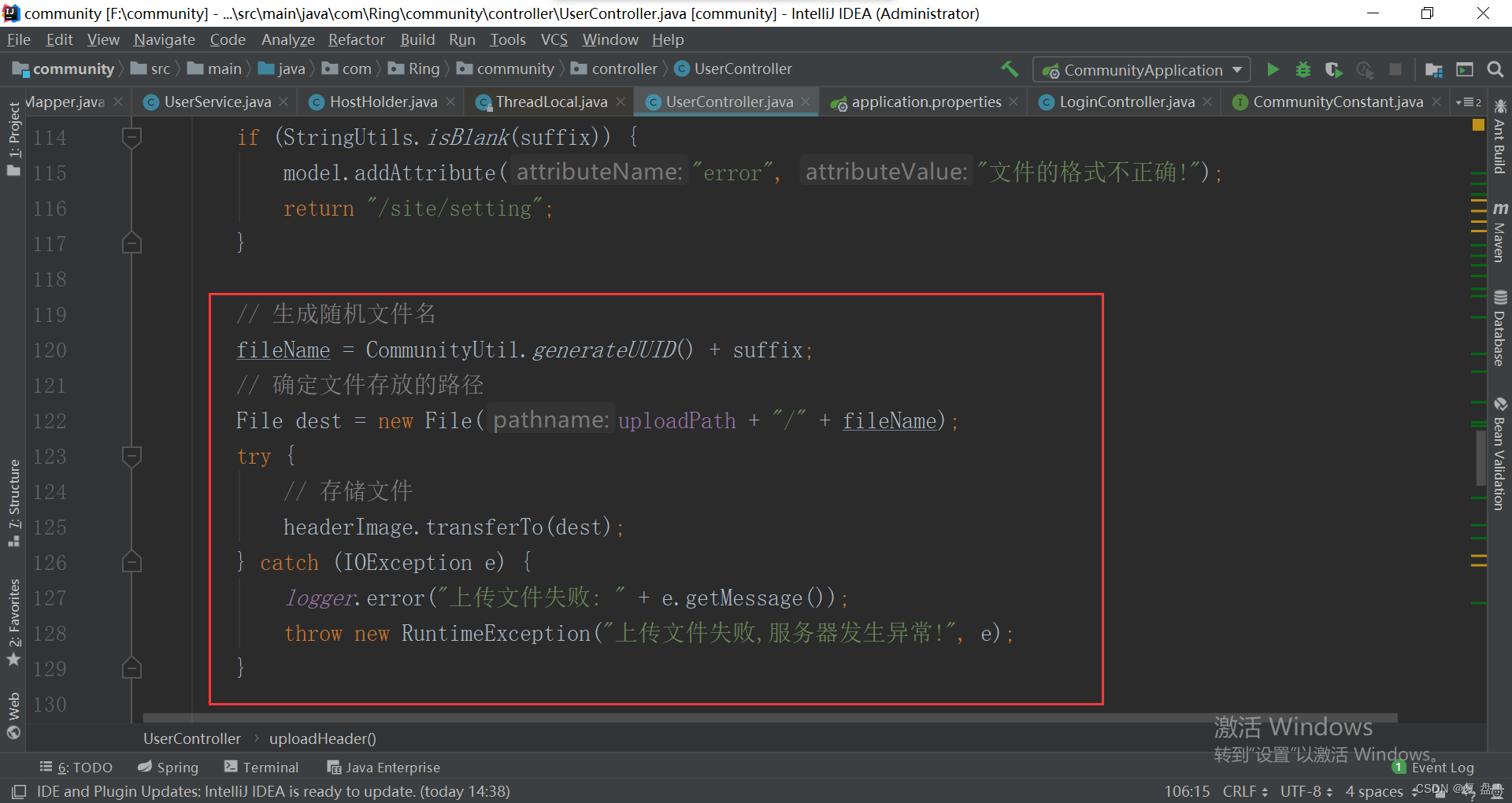Collapse the catch block at line 126
The image size is (1512, 803).
(132, 562)
